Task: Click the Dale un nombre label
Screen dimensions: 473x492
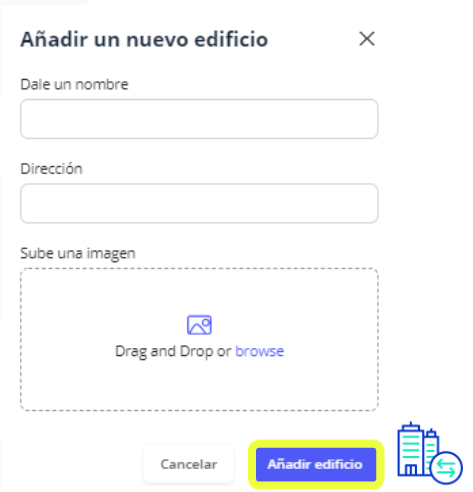Action: coord(74,84)
